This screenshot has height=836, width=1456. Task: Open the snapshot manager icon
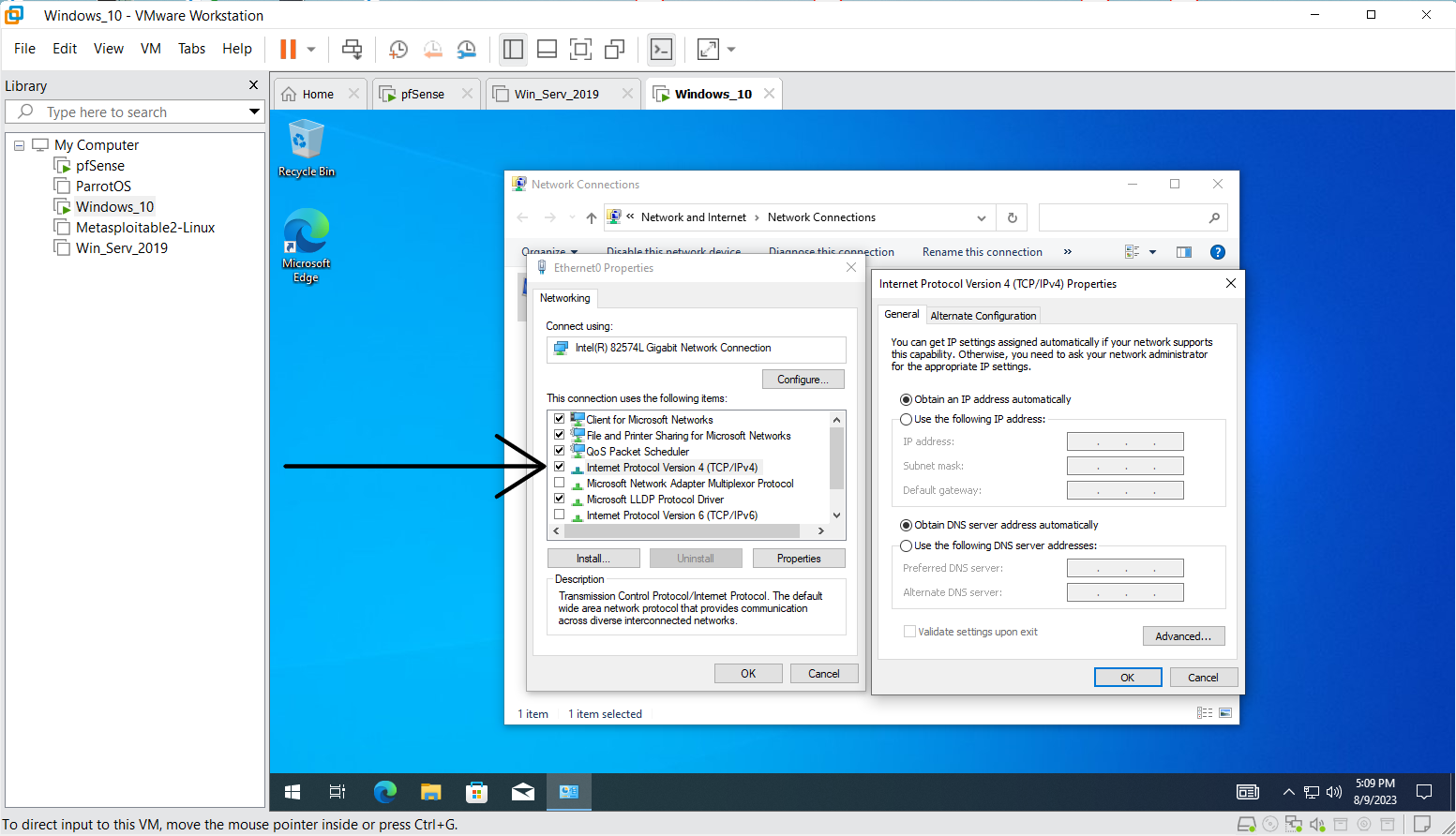pos(466,49)
